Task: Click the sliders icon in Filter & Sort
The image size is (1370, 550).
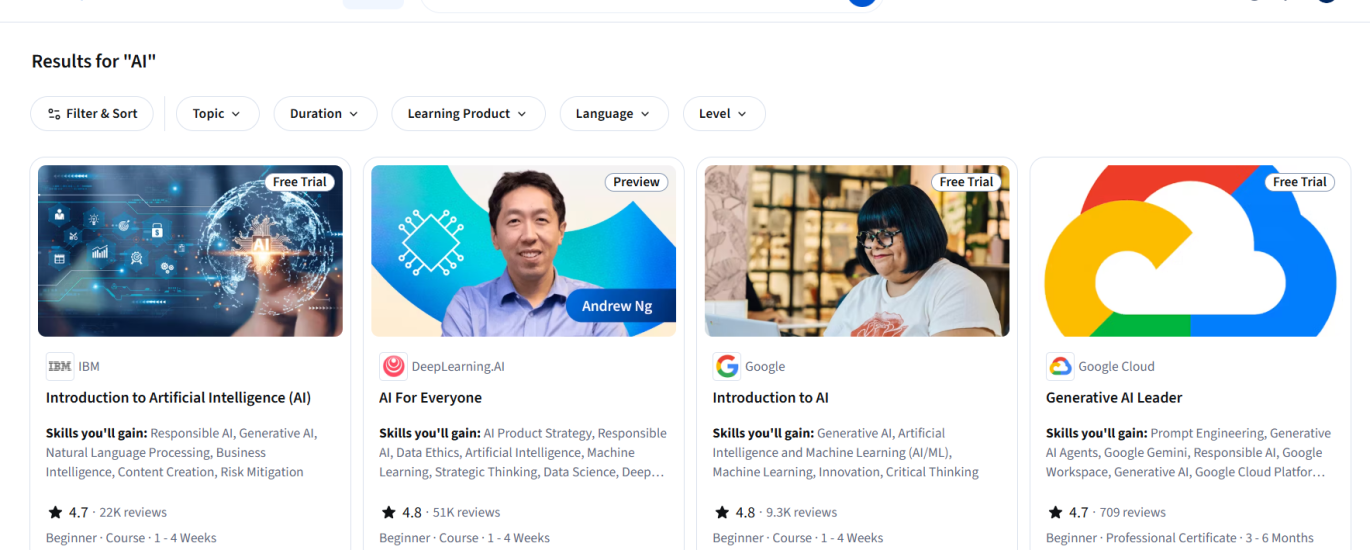Action: (x=54, y=114)
